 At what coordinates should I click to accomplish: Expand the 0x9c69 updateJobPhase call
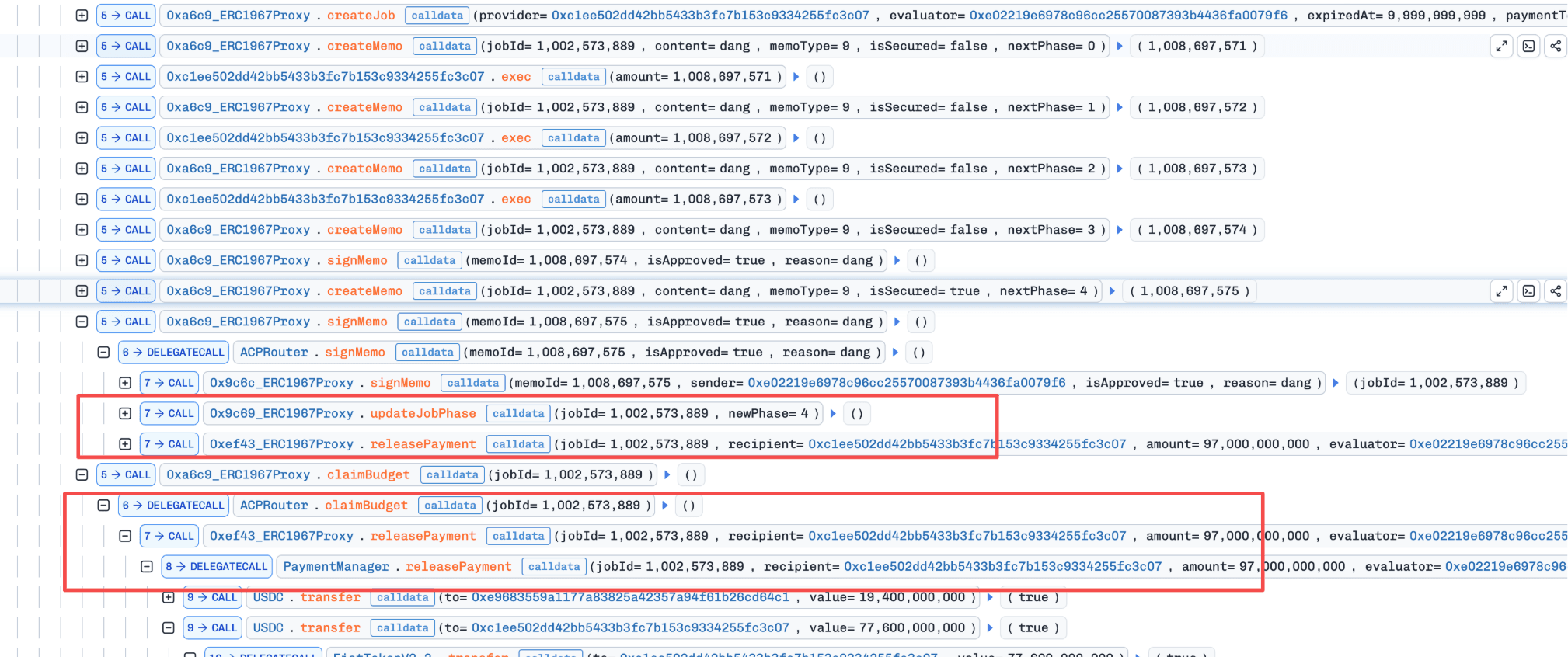(125, 414)
